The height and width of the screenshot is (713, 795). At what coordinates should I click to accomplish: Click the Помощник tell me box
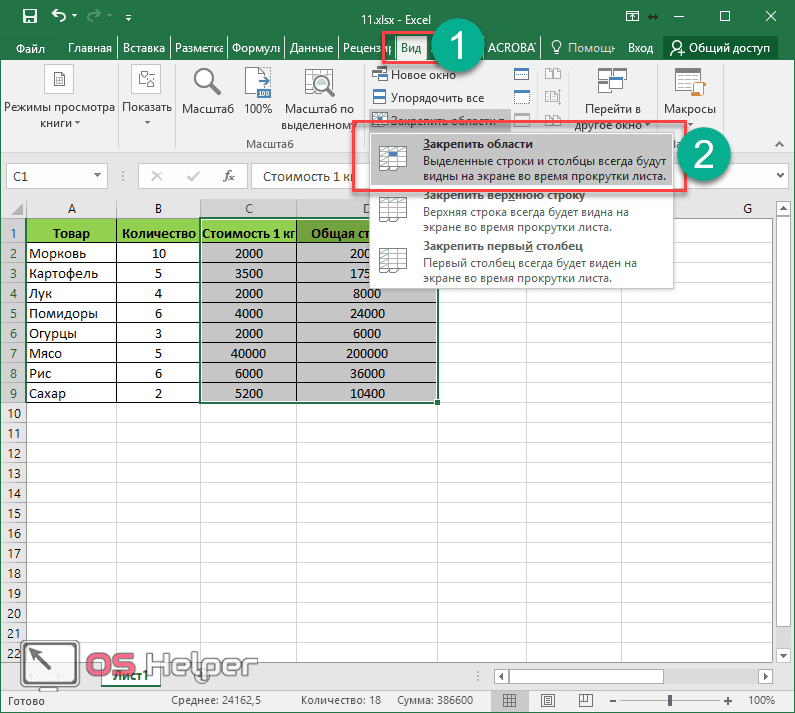click(583, 48)
